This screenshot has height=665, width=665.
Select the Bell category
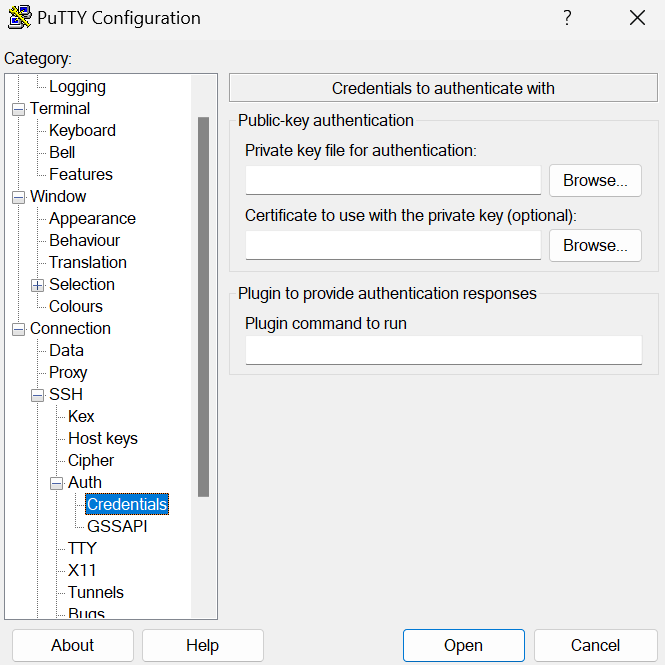(62, 153)
